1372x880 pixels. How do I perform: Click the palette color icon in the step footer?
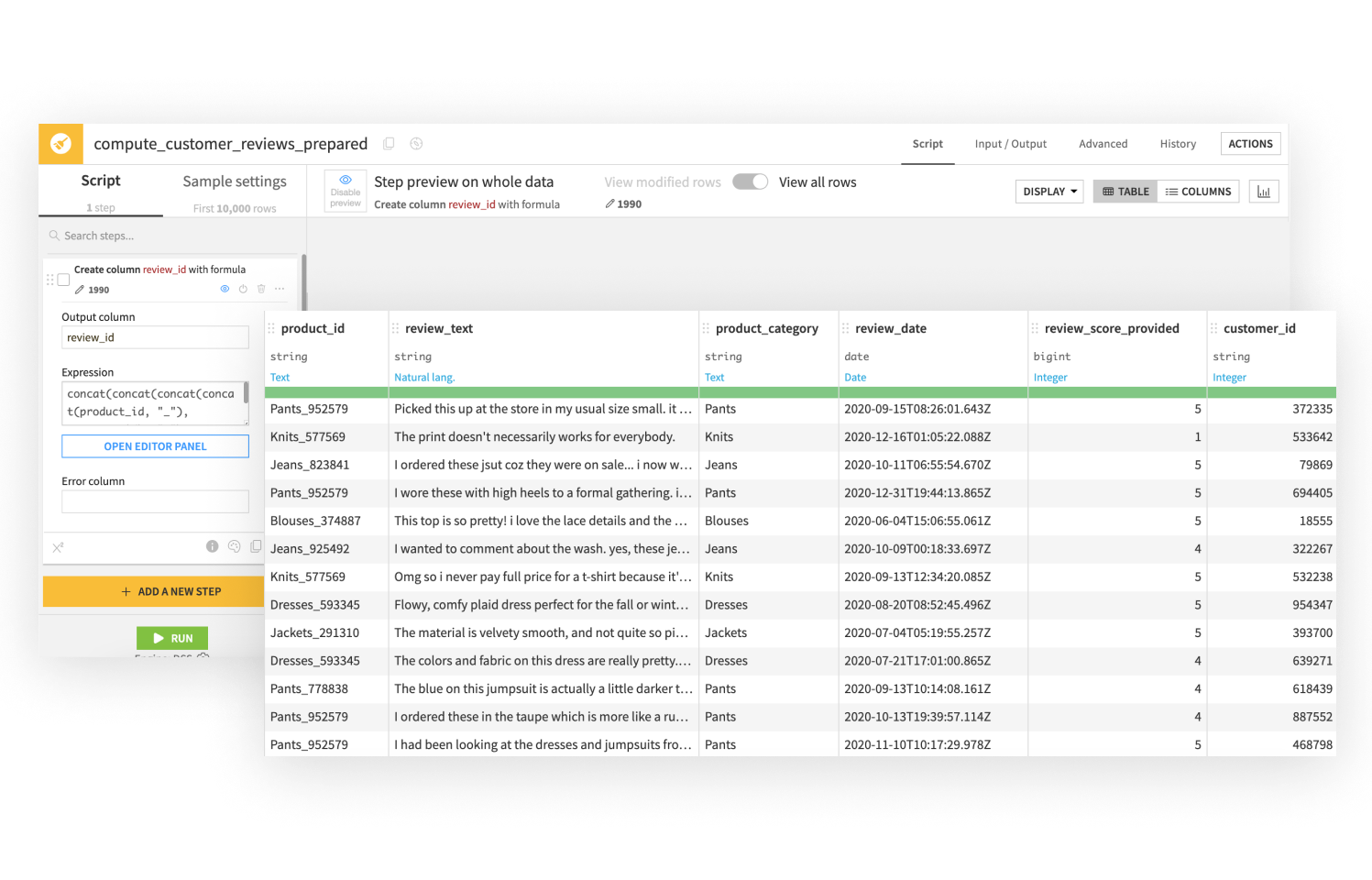point(235,546)
